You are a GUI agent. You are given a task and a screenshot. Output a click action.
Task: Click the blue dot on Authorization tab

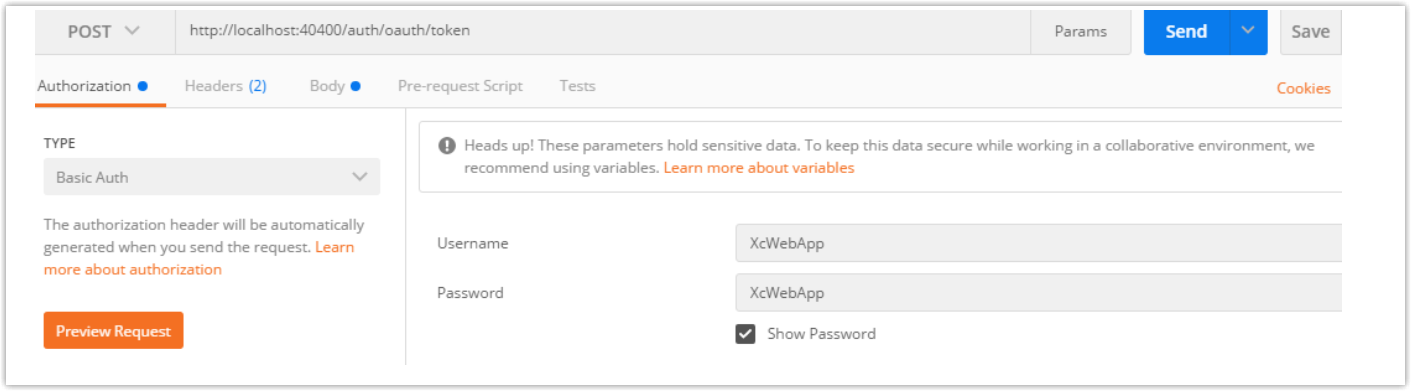pos(143,86)
